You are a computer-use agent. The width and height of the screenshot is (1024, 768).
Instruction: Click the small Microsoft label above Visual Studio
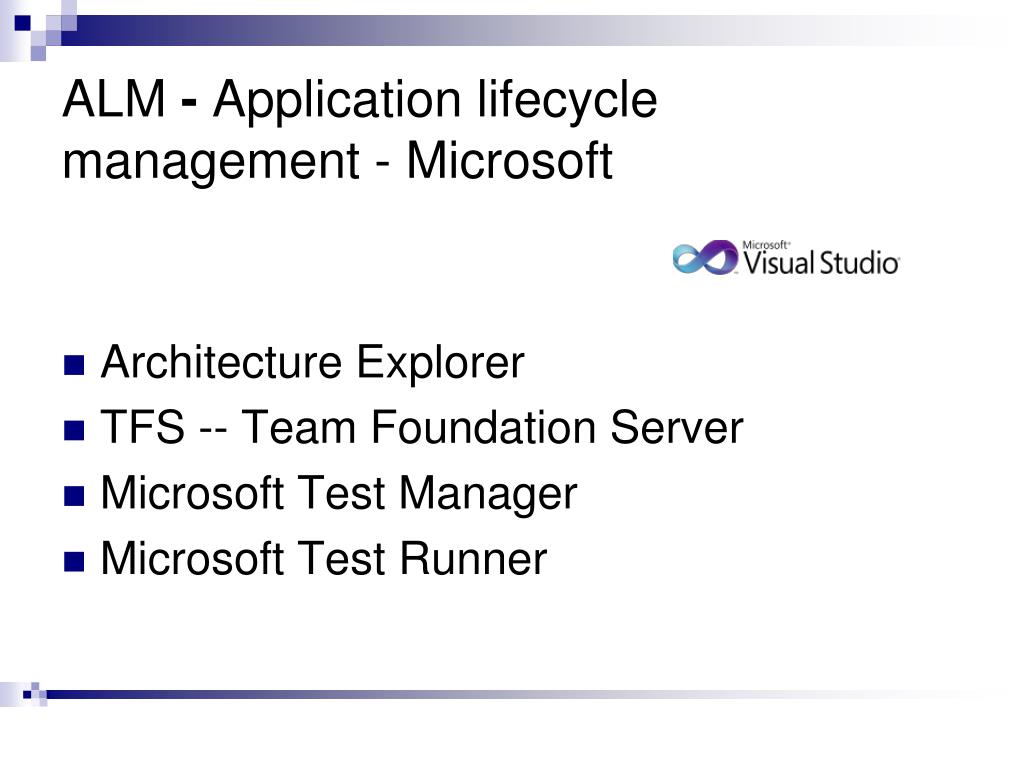pyautogui.click(x=765, y=245)
